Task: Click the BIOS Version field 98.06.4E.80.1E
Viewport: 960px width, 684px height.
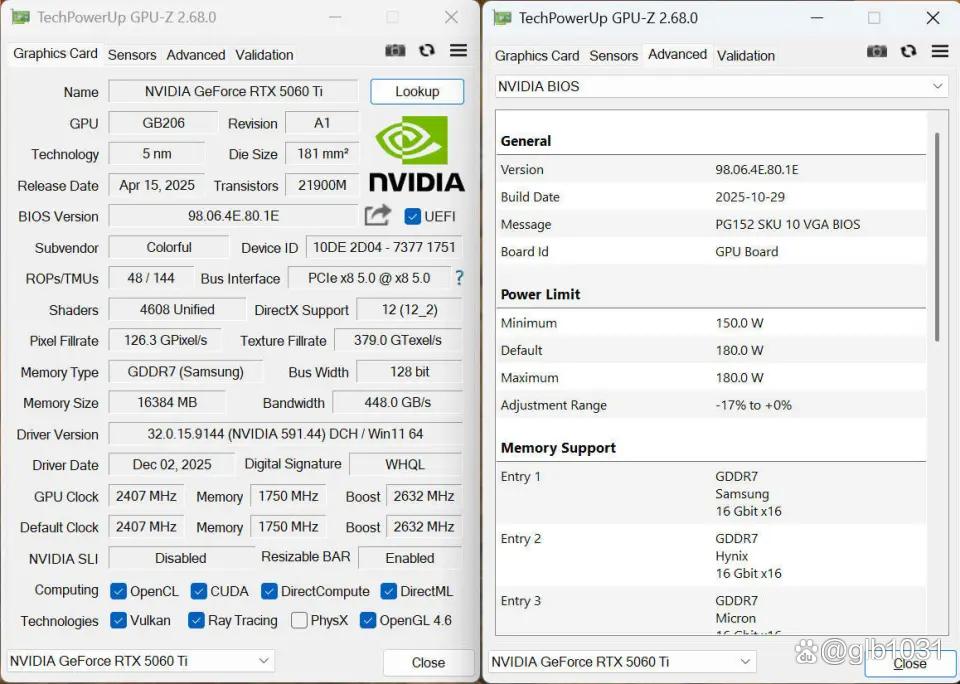Action: point(233,216)
